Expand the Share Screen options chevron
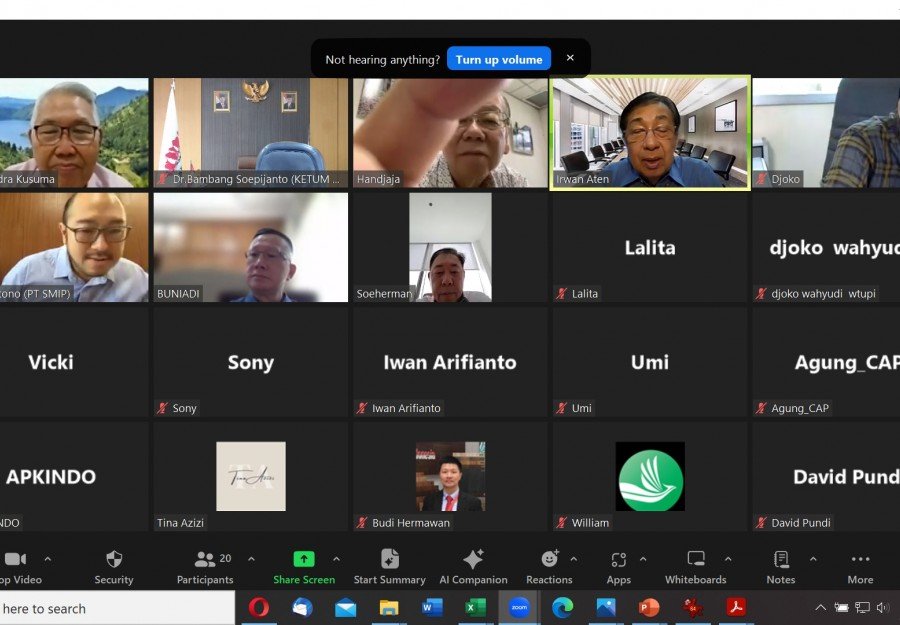The width and height of the screenshot is (900, 625). coord(336,558)
